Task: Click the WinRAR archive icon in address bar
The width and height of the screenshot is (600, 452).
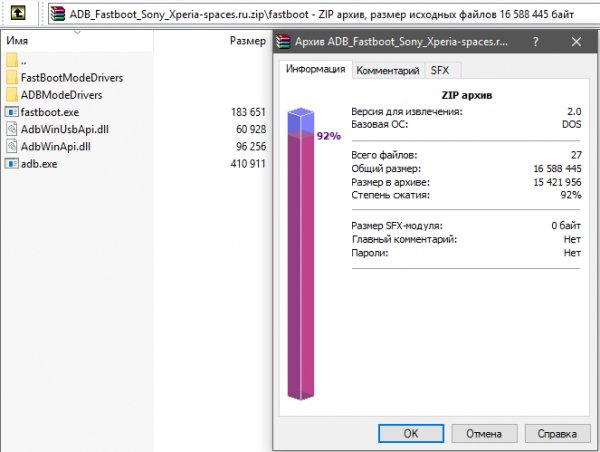Action: pos(58,13)
